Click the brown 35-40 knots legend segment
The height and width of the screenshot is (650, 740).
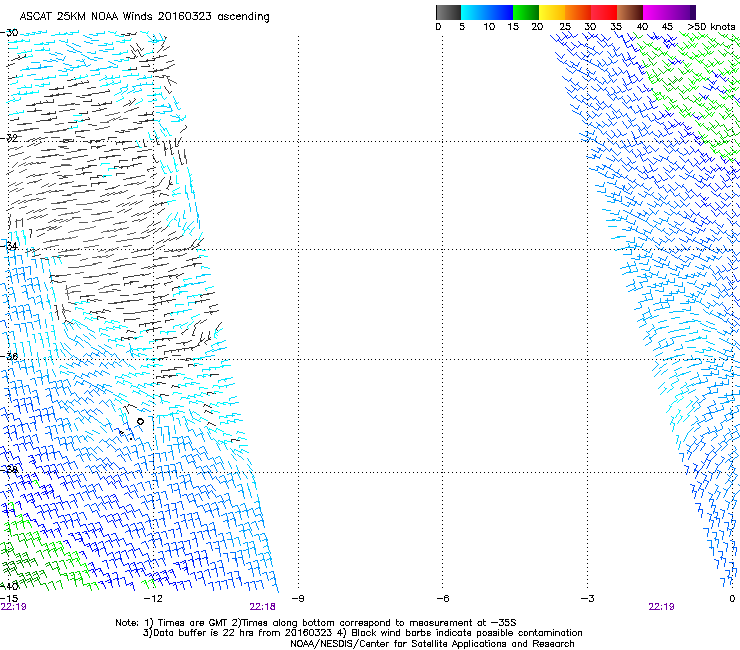coord(630,12)
